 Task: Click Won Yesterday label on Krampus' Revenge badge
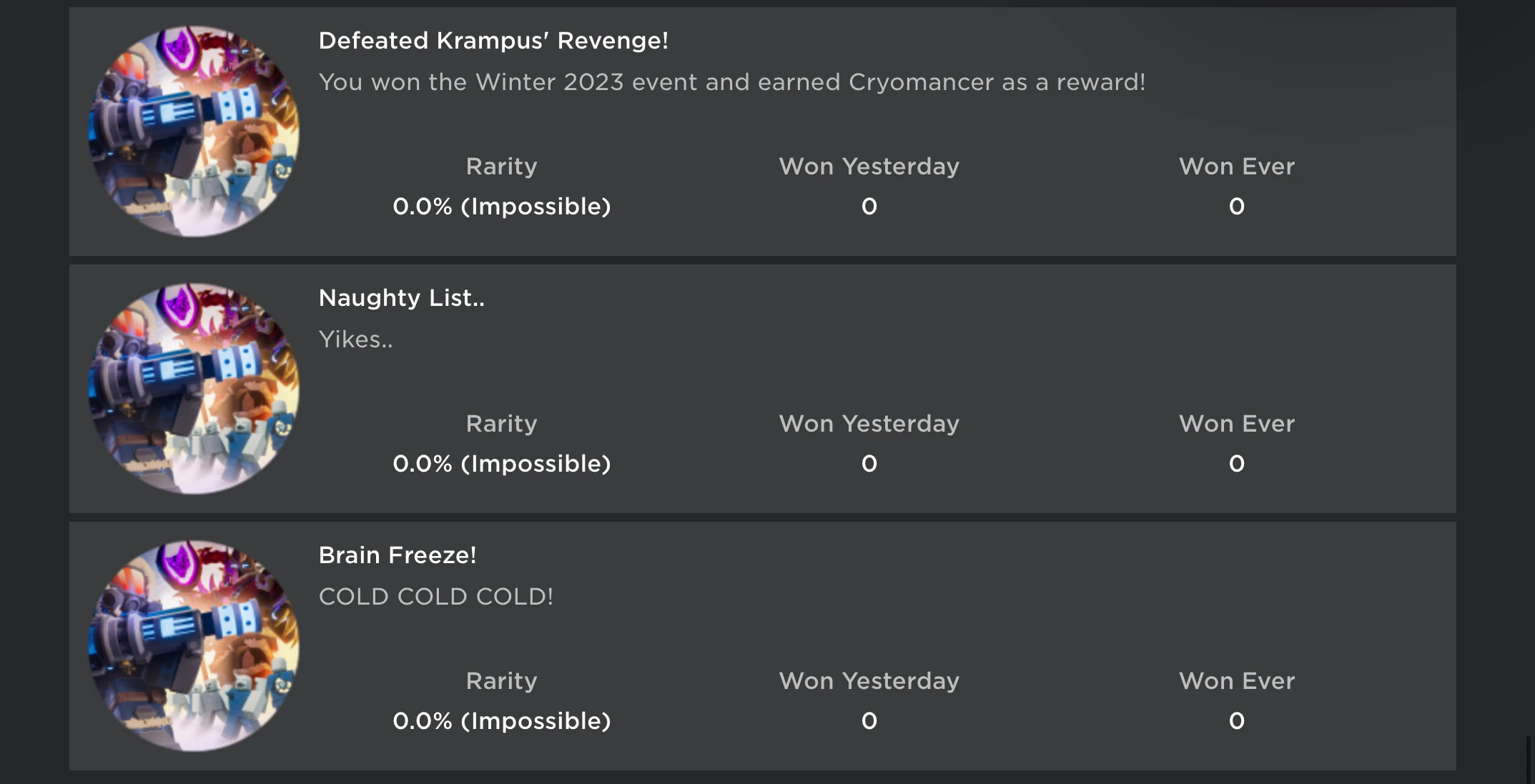click(869, 167)
